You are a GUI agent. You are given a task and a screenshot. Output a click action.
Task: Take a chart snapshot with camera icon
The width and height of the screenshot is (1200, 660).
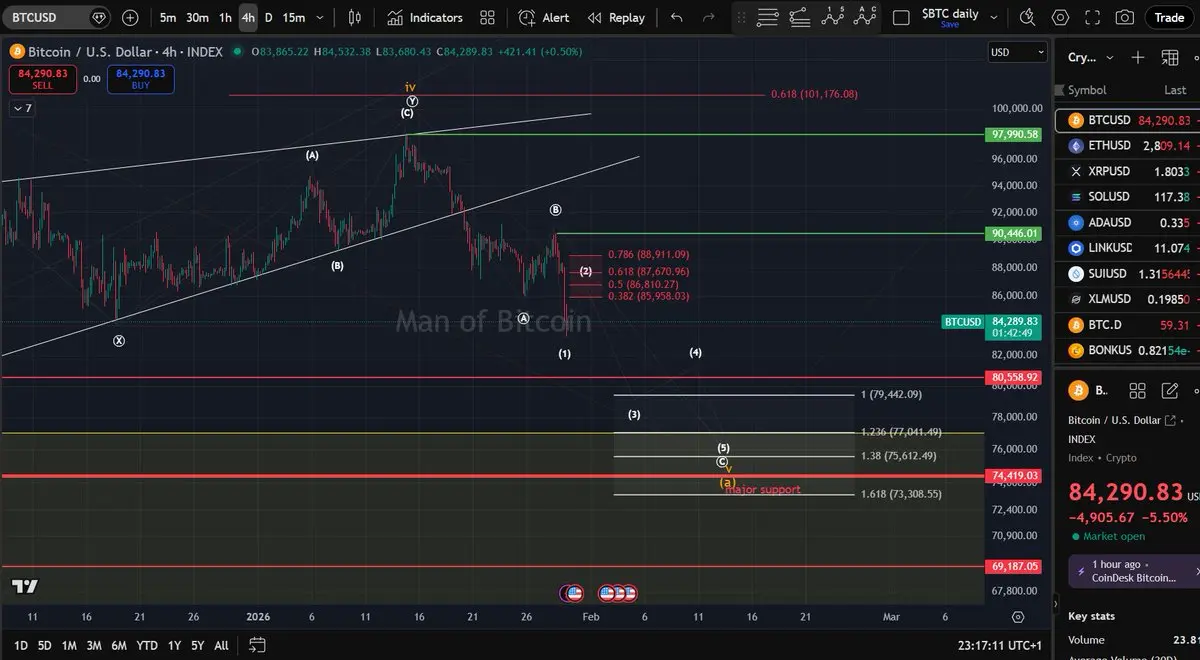coord(1125,17)
